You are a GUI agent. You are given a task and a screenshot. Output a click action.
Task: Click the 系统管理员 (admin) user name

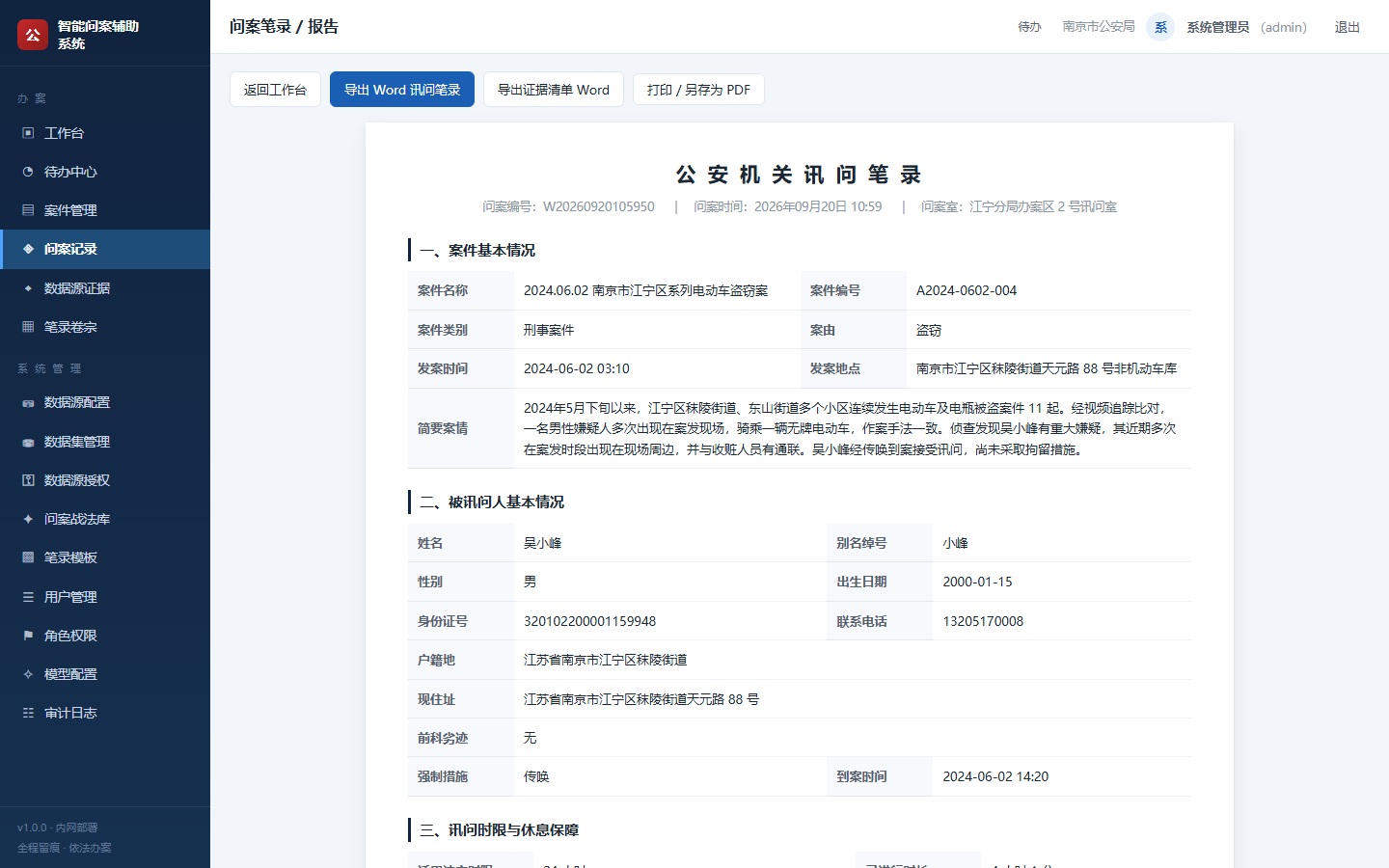[x=1247, y=27]
